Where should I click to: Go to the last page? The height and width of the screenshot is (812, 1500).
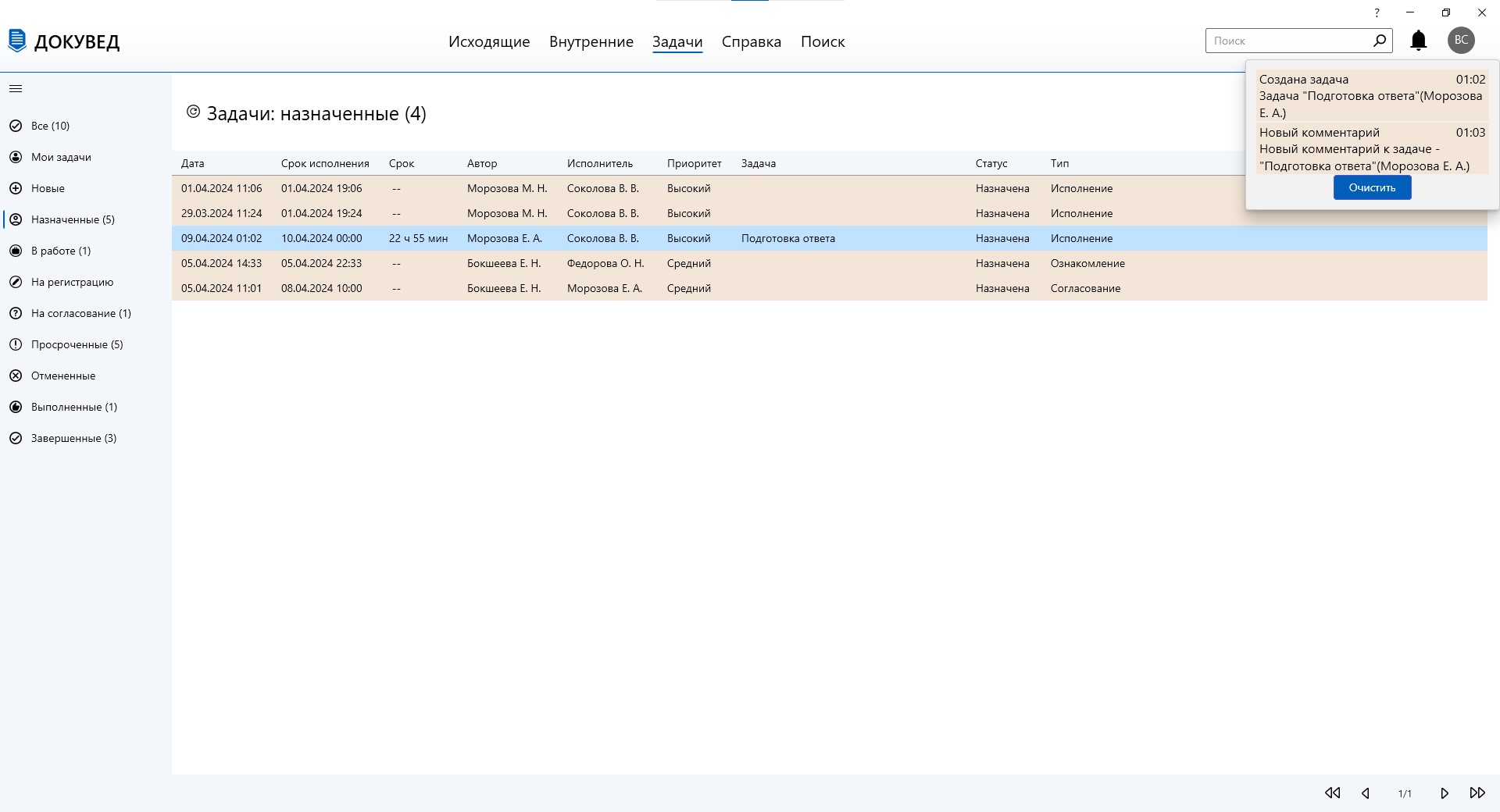click(1477, 792)
